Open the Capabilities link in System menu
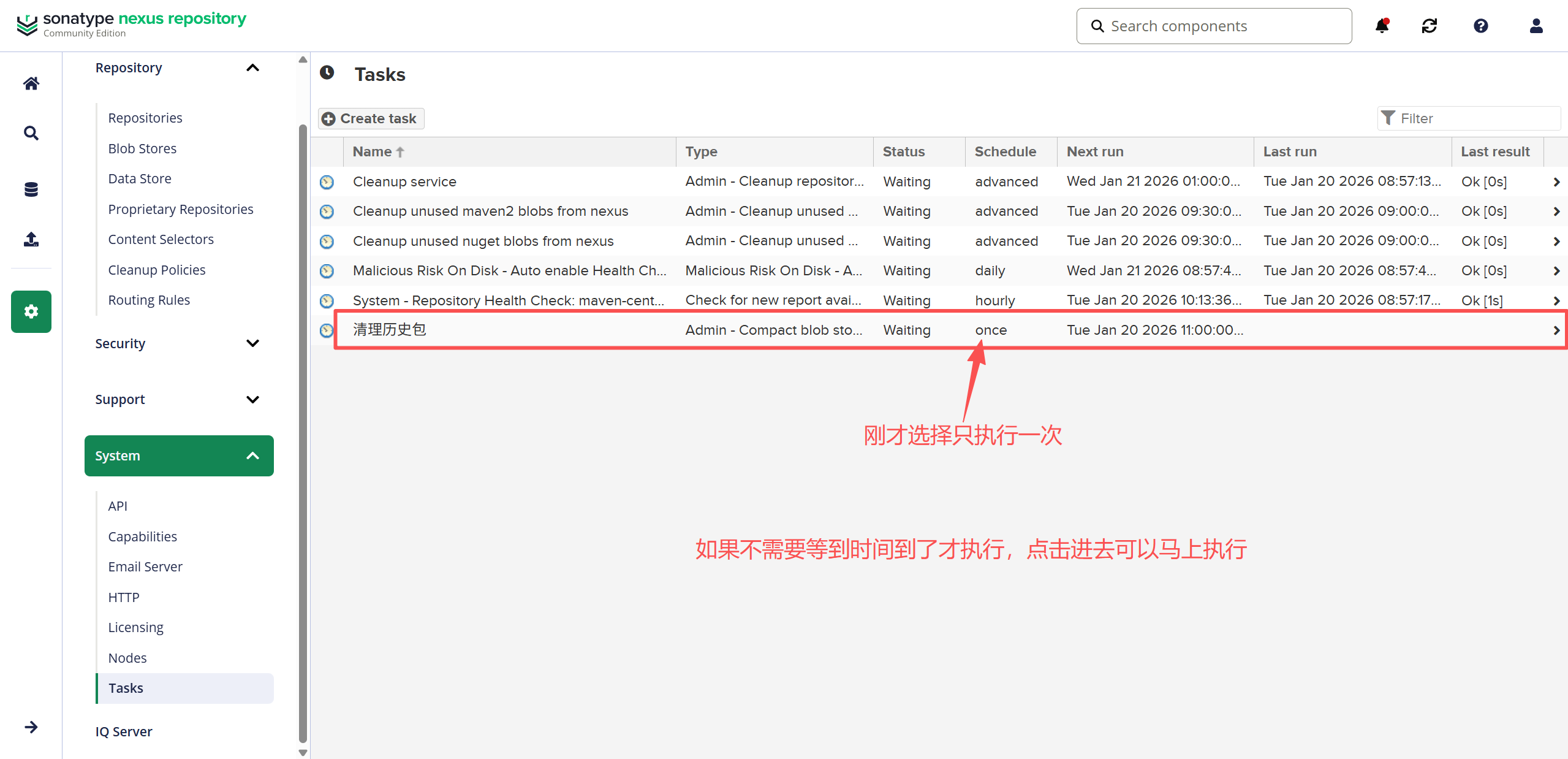The image size is (1568, 759). coord(143,536)
